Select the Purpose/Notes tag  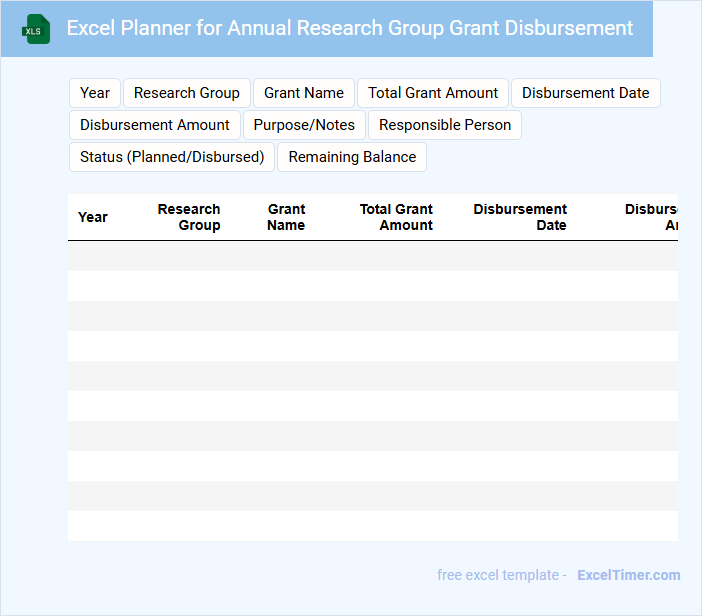point(304,125)
